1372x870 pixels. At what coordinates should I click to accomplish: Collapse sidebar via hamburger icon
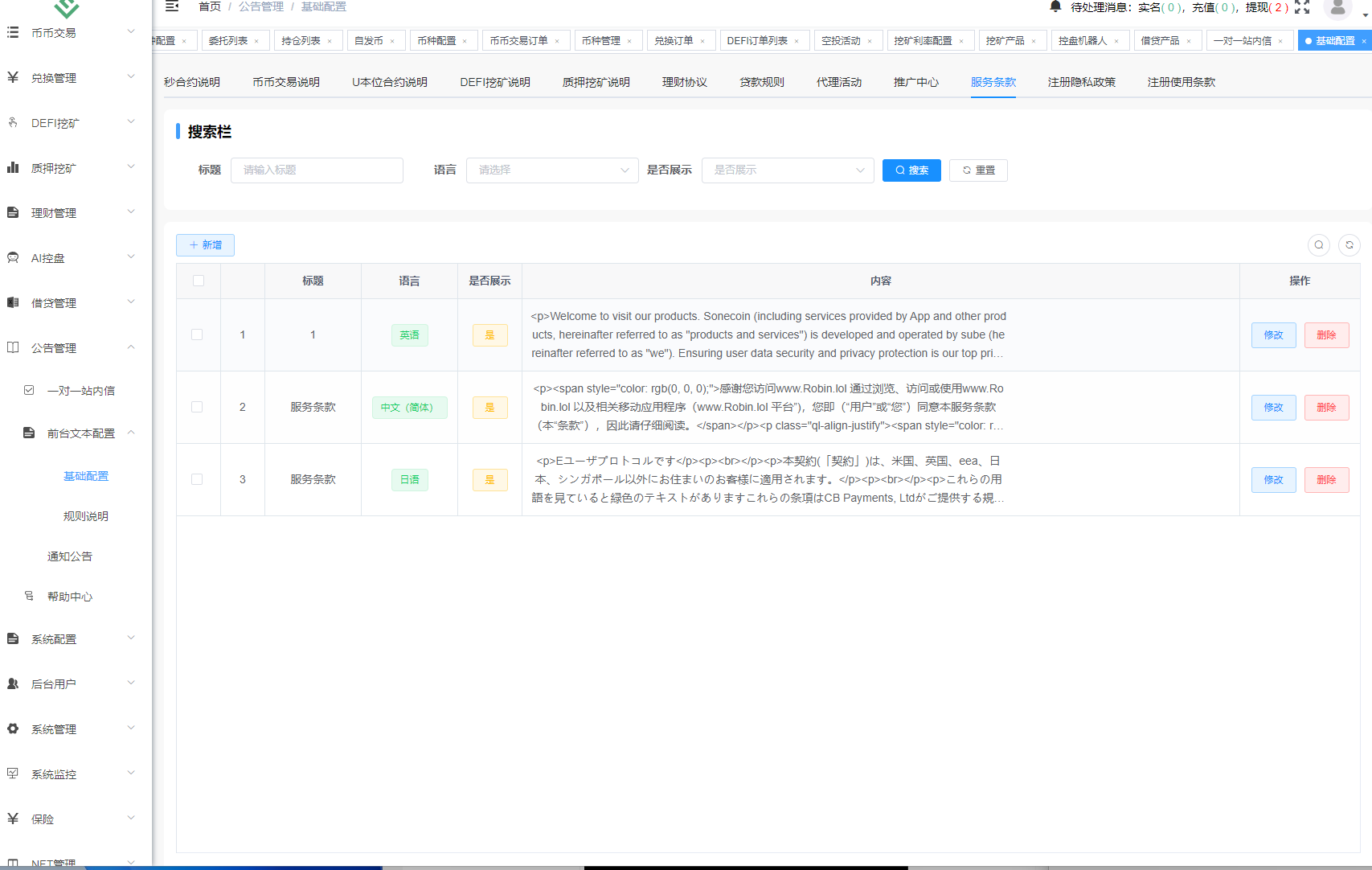[x=172, y=6]
